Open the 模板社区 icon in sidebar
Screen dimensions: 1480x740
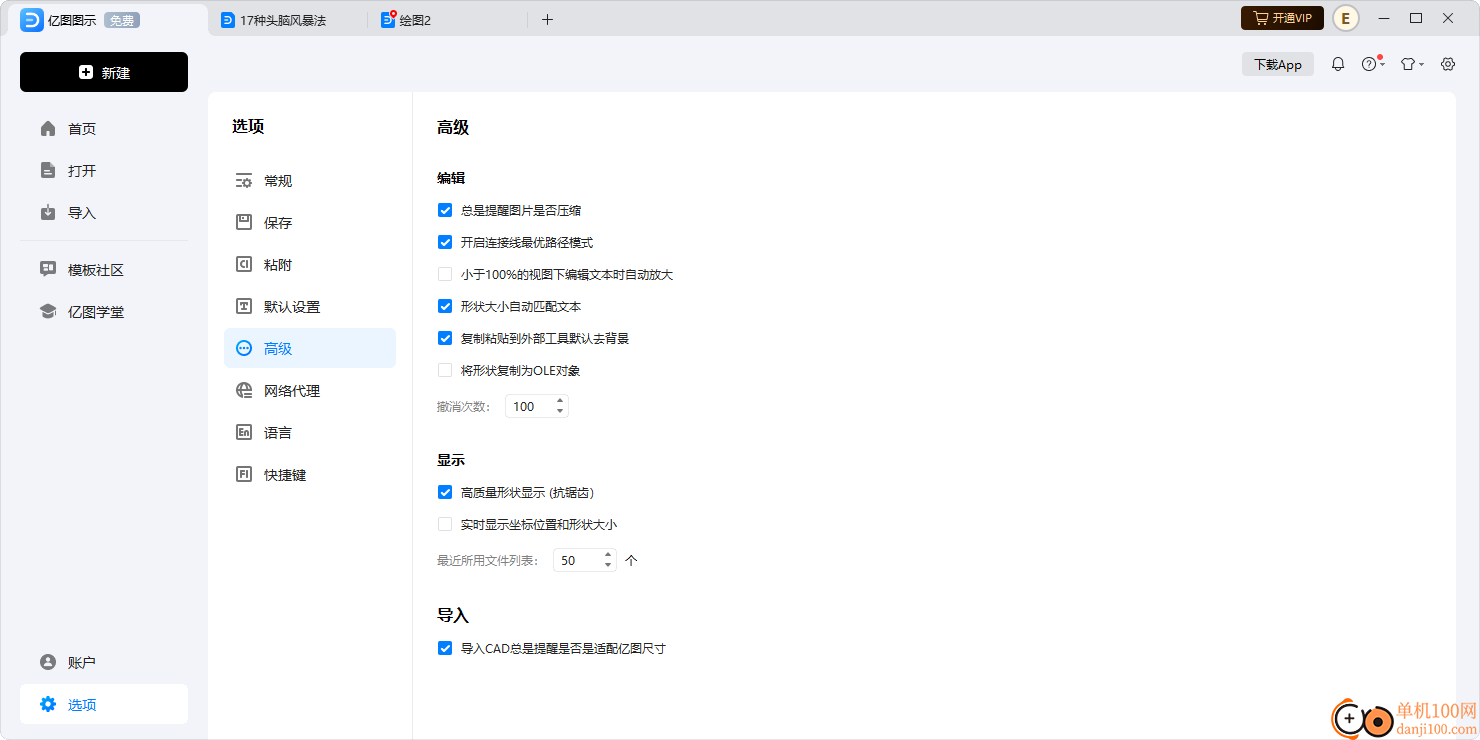coord(48,270)
